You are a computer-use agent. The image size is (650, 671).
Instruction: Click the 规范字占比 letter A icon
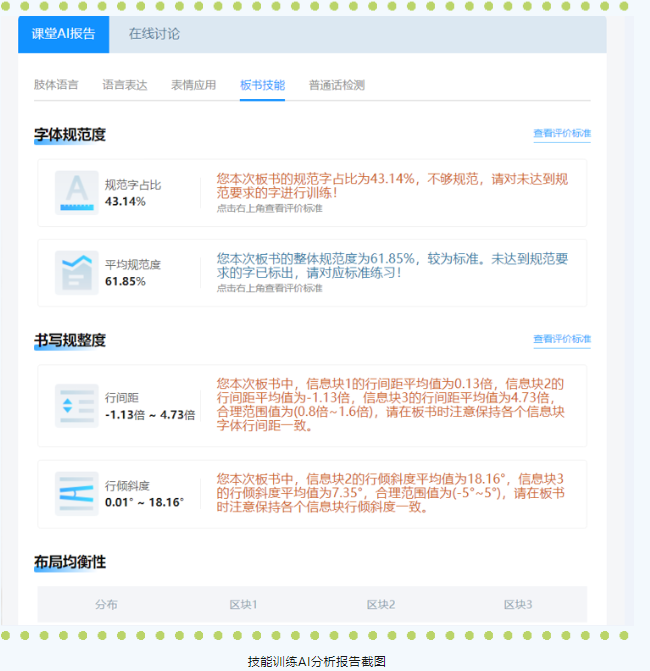(76, 192)
